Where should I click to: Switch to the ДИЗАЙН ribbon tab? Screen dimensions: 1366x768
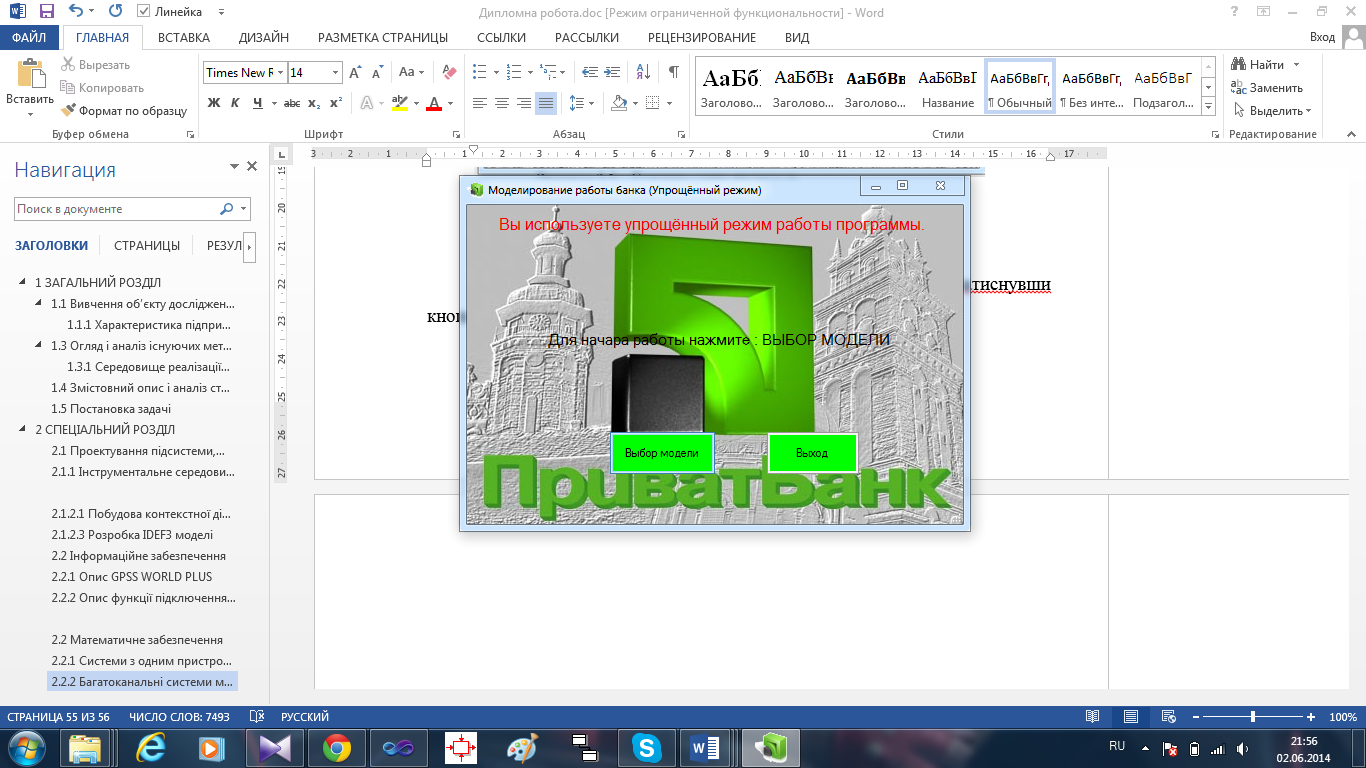[264, 38]
